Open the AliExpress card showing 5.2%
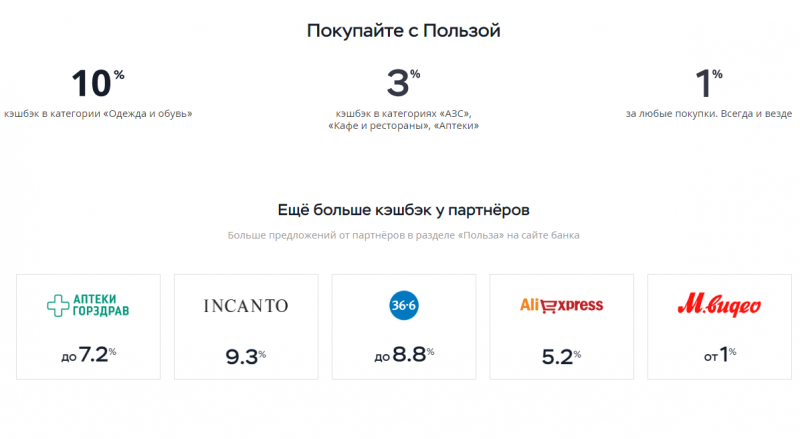This screenshot has height=439, width=800. tap(561, 327)
